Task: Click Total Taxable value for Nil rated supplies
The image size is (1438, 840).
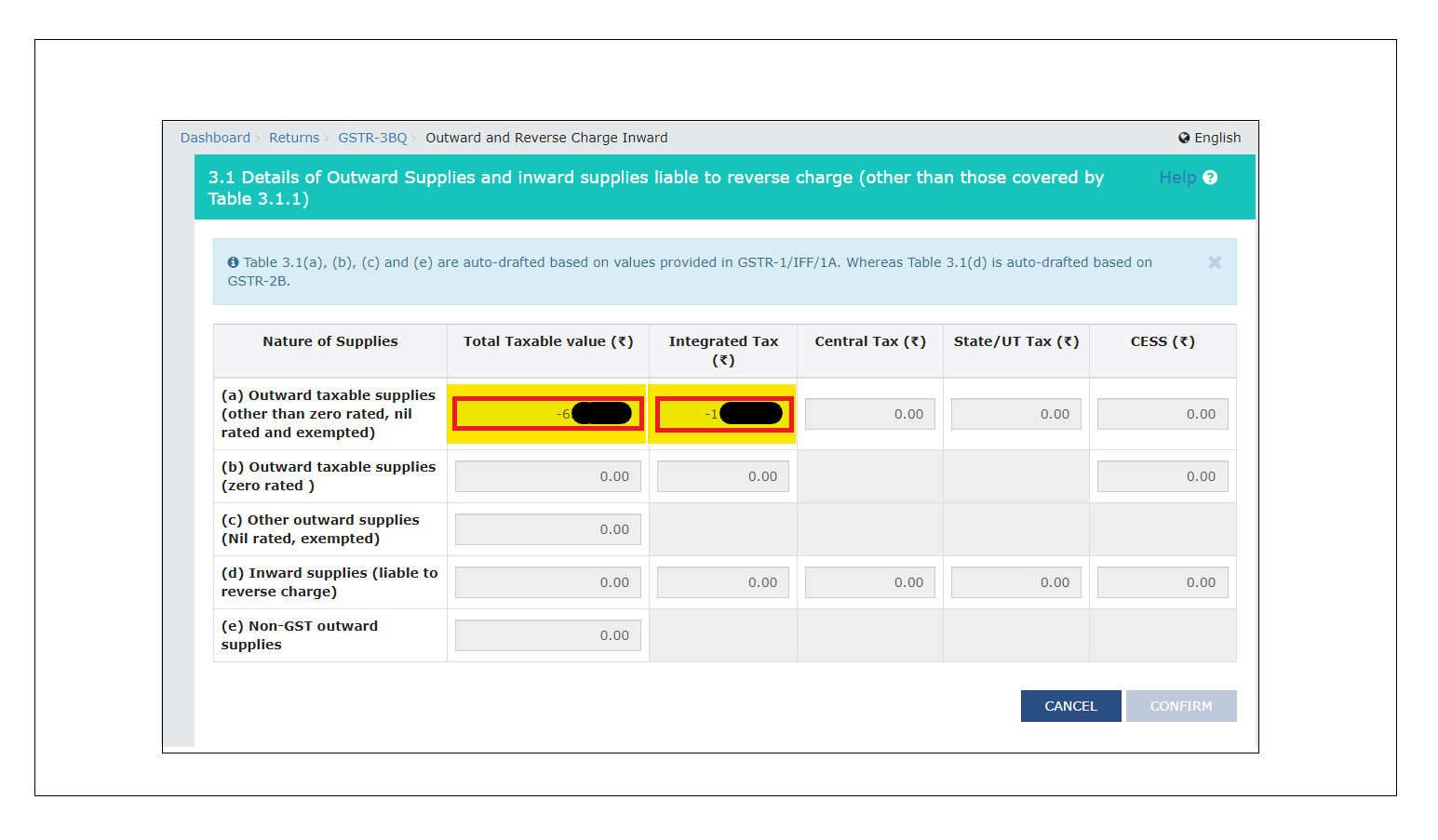Action: point(547,529)
